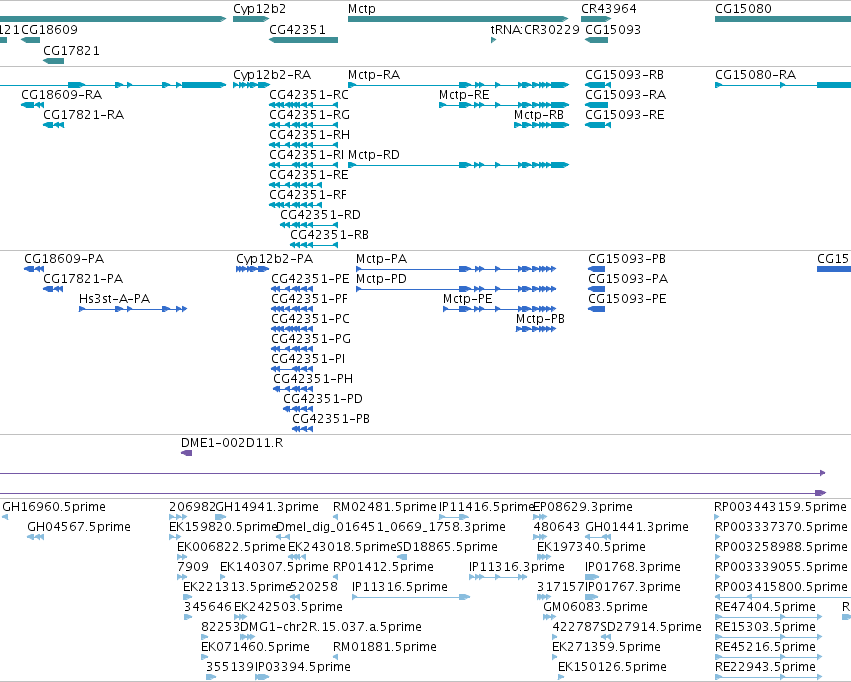Click the CG42351-PC protein label
The image size is (851, 682).
[310, 319]
